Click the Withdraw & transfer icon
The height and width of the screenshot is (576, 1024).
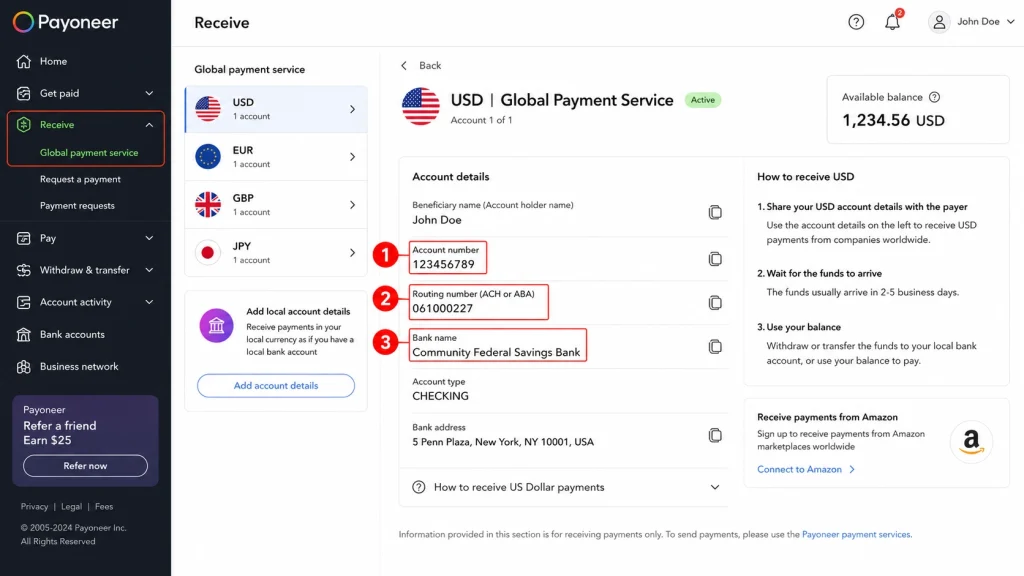[24, 270]
